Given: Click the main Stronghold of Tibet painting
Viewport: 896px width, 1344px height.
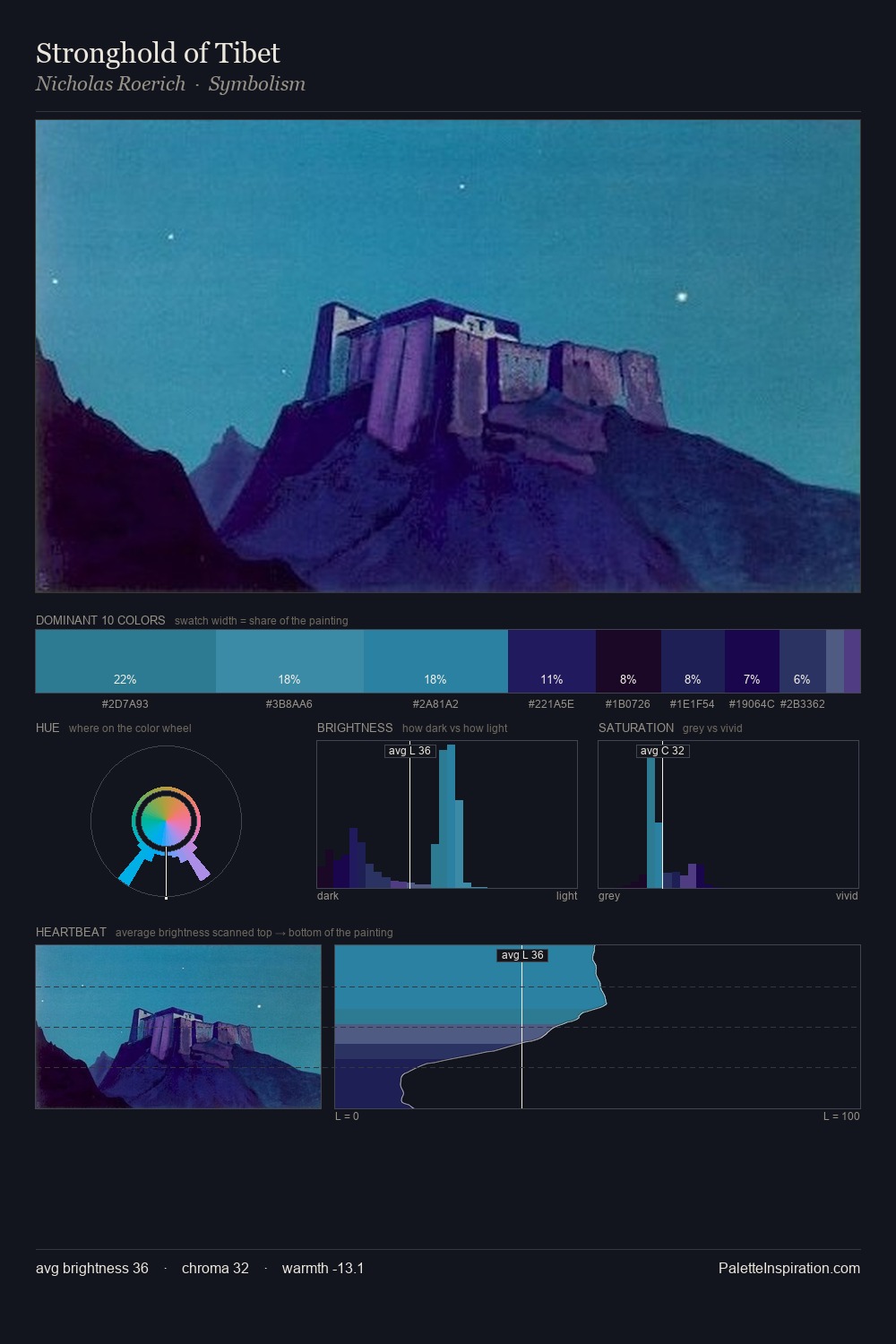Looking at the screenshot, I should [448, 357].
